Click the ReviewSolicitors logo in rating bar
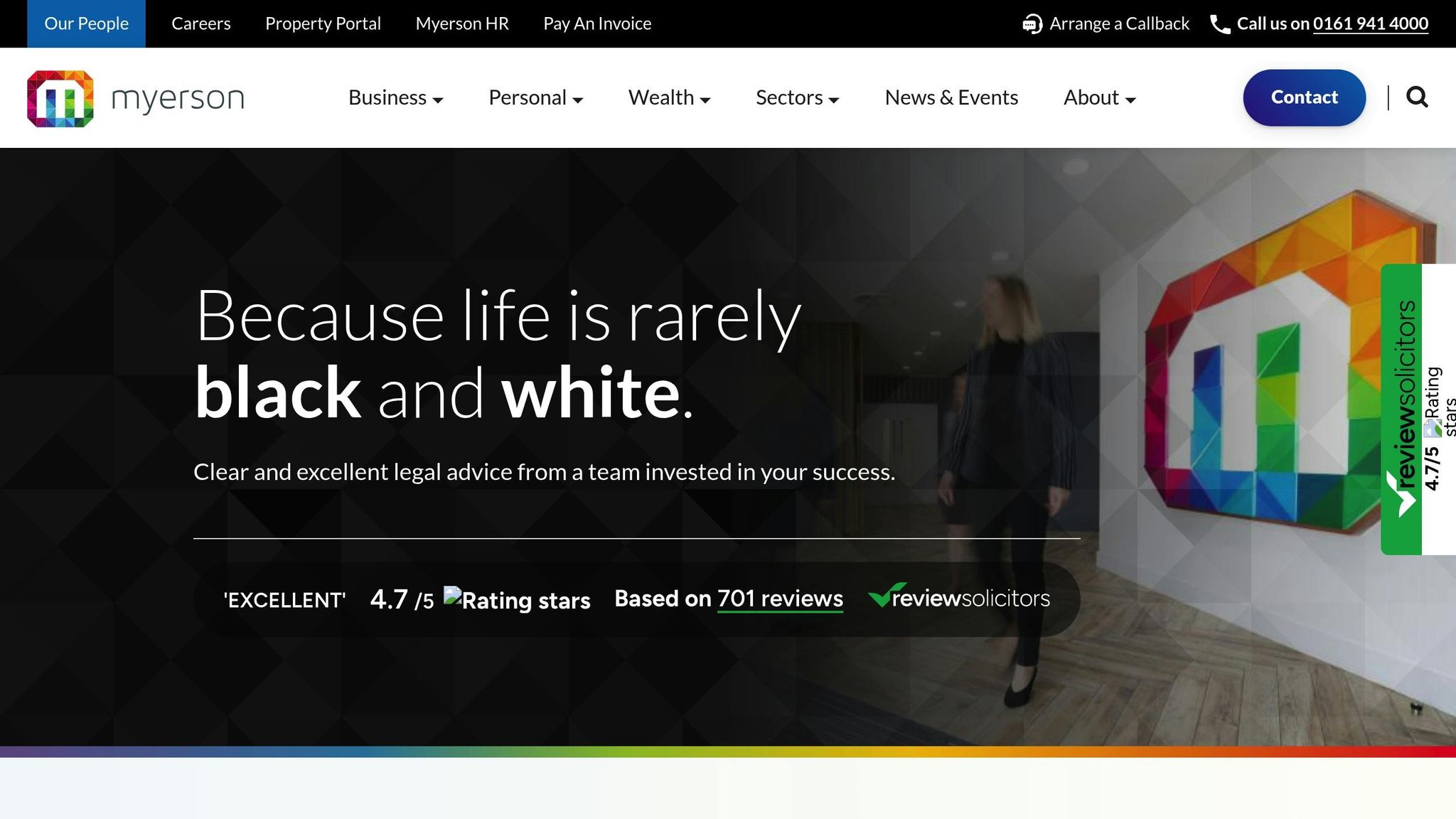 (958, 597)
